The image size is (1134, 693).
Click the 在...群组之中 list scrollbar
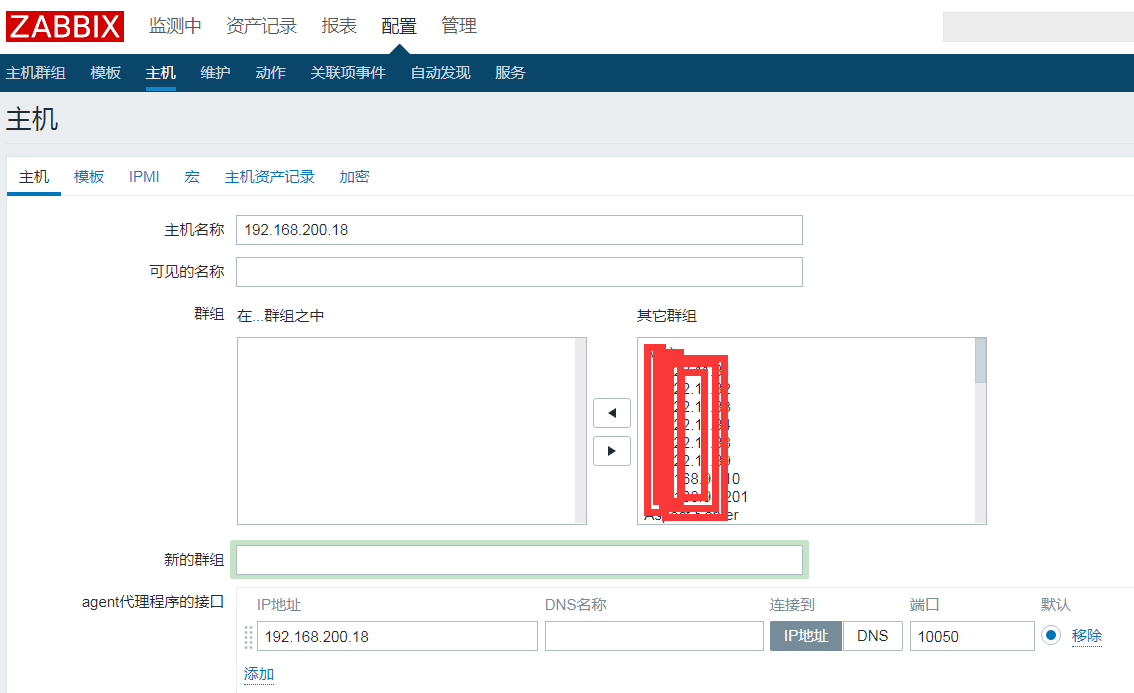pos(581,430)
